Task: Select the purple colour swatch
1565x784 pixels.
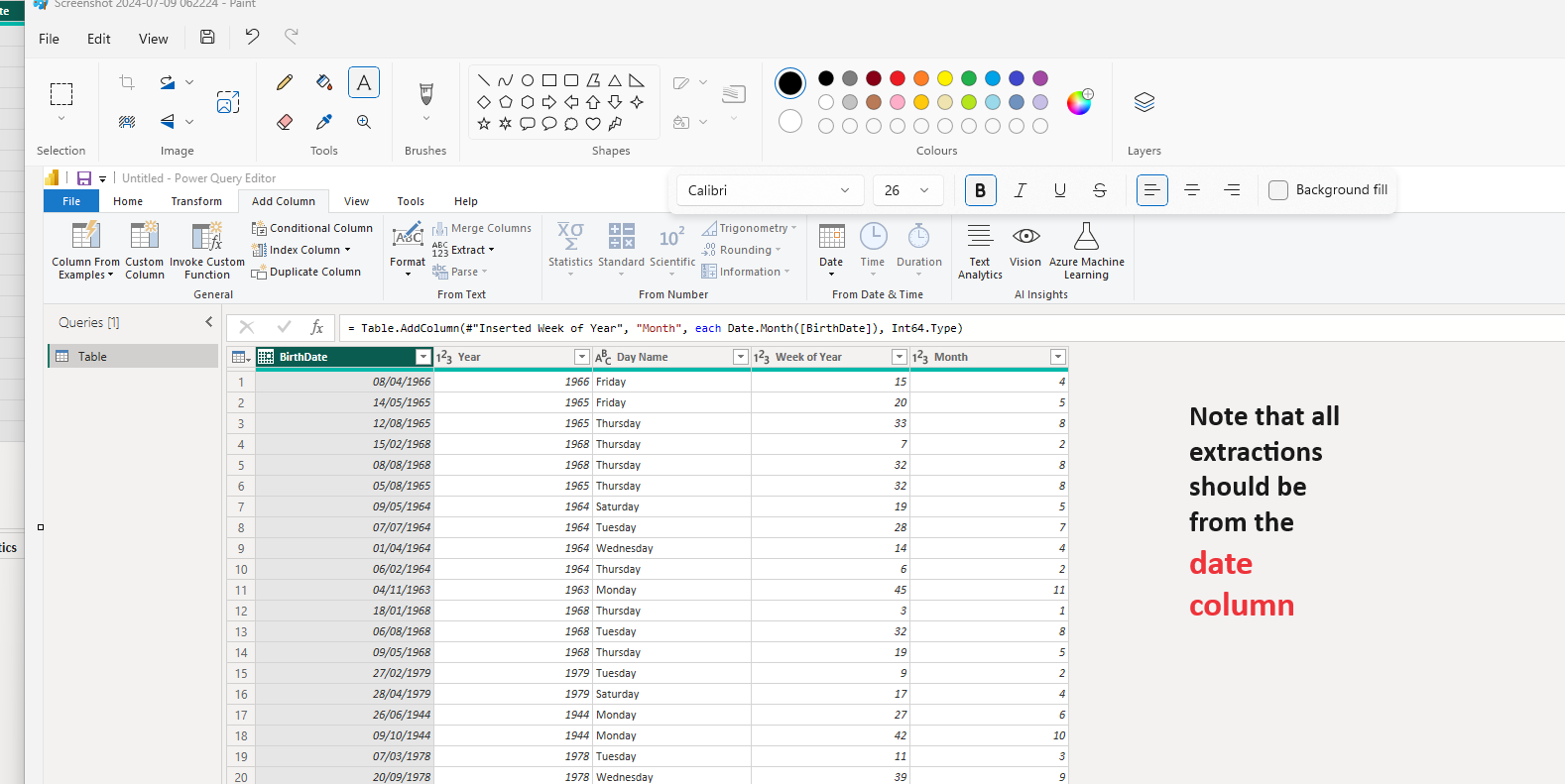Action: 1040,78
